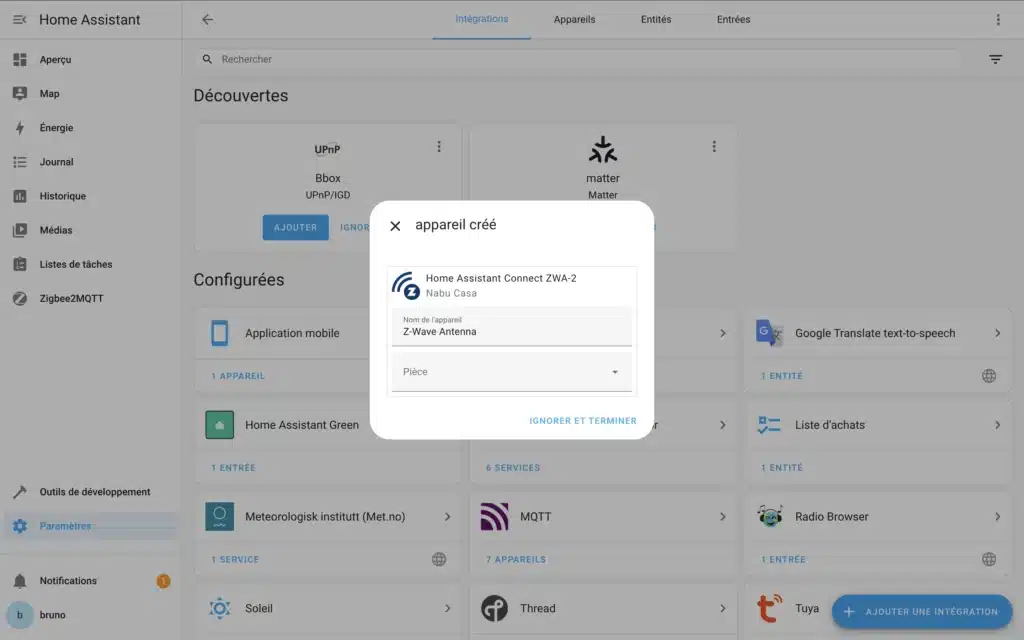Collapse the sidebar with the hamburger menu icon
Screen dimensions: 1024x640
click(20, 20)
